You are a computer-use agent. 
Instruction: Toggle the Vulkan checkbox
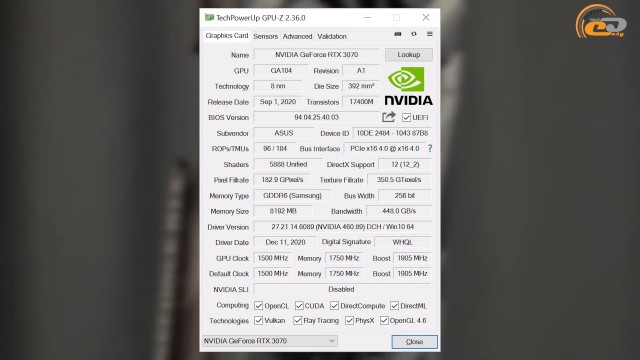258,321
